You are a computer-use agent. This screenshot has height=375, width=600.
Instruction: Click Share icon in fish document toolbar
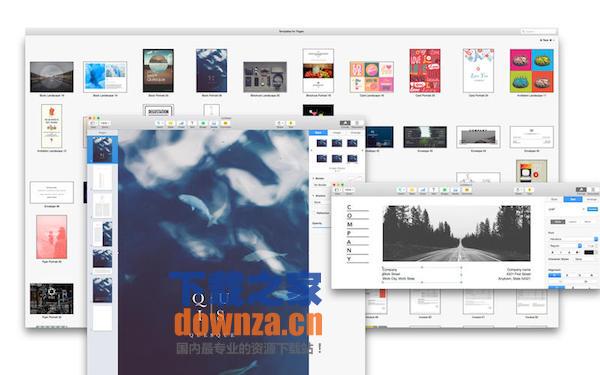[x=280, y=123]
